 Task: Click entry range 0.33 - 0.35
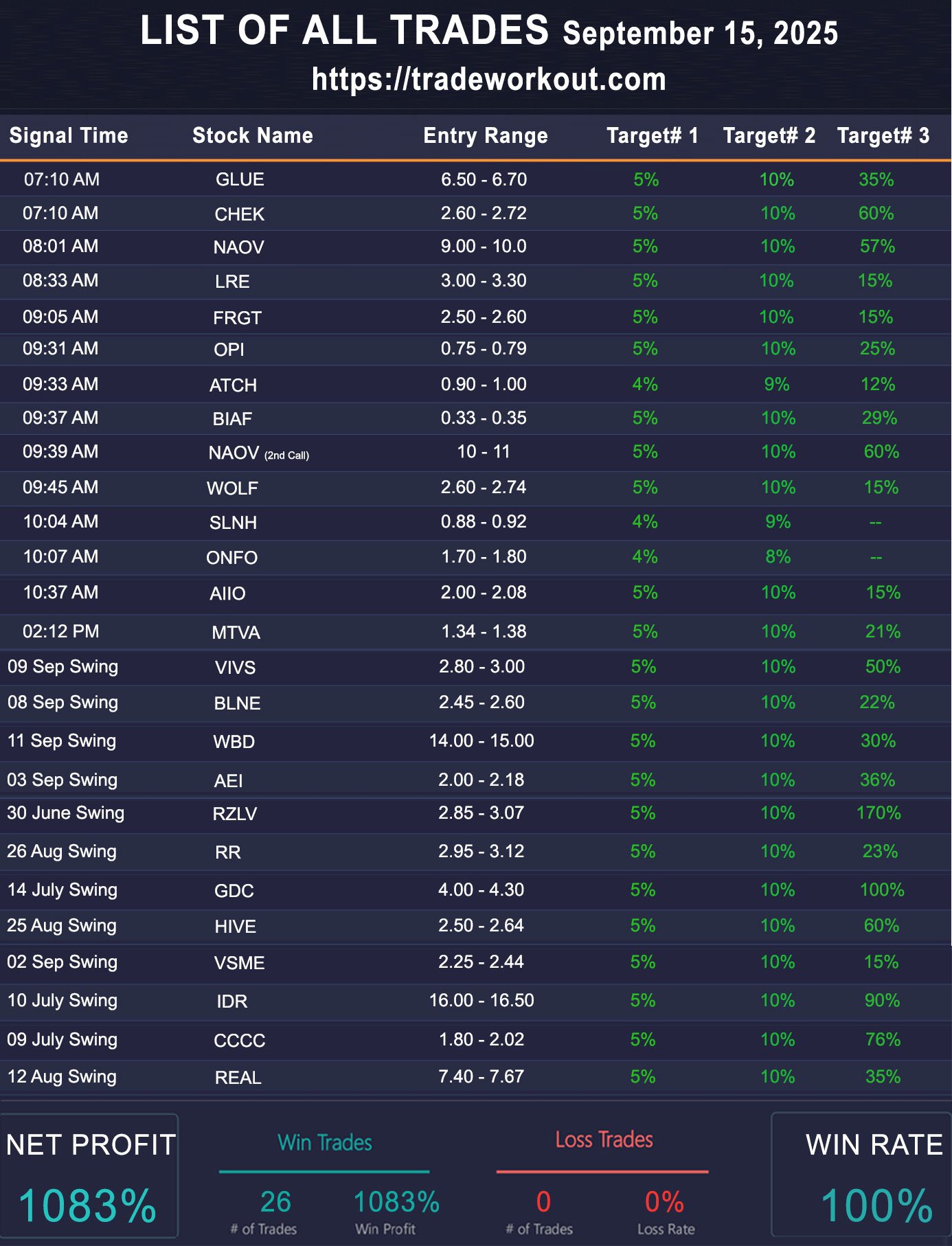coord(484,418)
